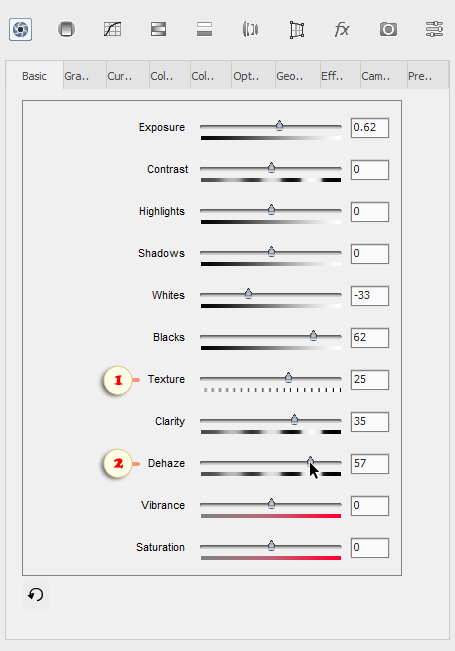Click the reset arrow button
455x651 pixels.
tap(36, 595)
